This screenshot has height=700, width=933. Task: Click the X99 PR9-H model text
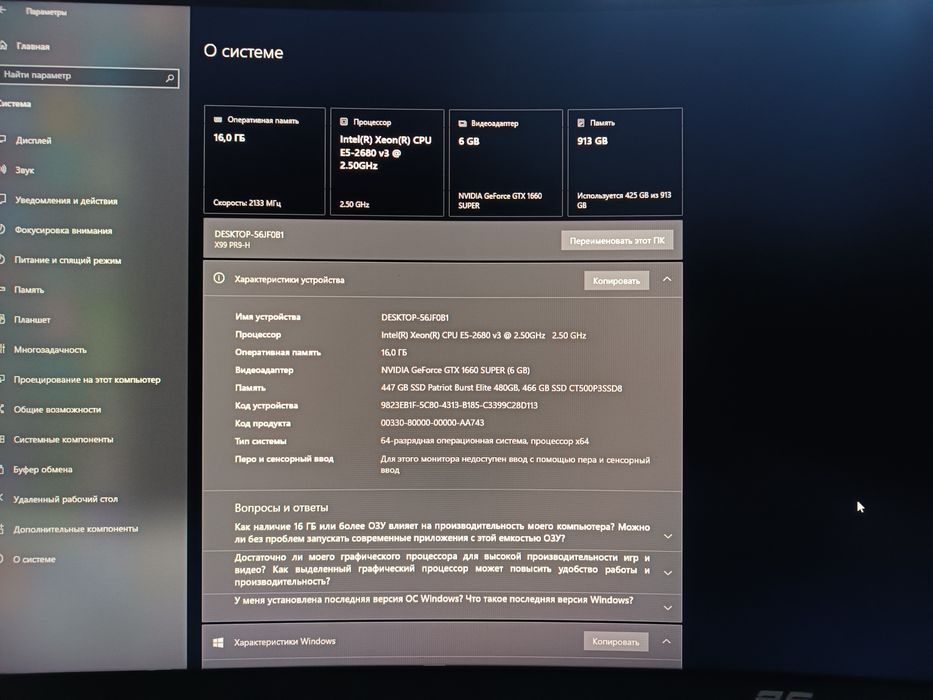click(232, 245)
